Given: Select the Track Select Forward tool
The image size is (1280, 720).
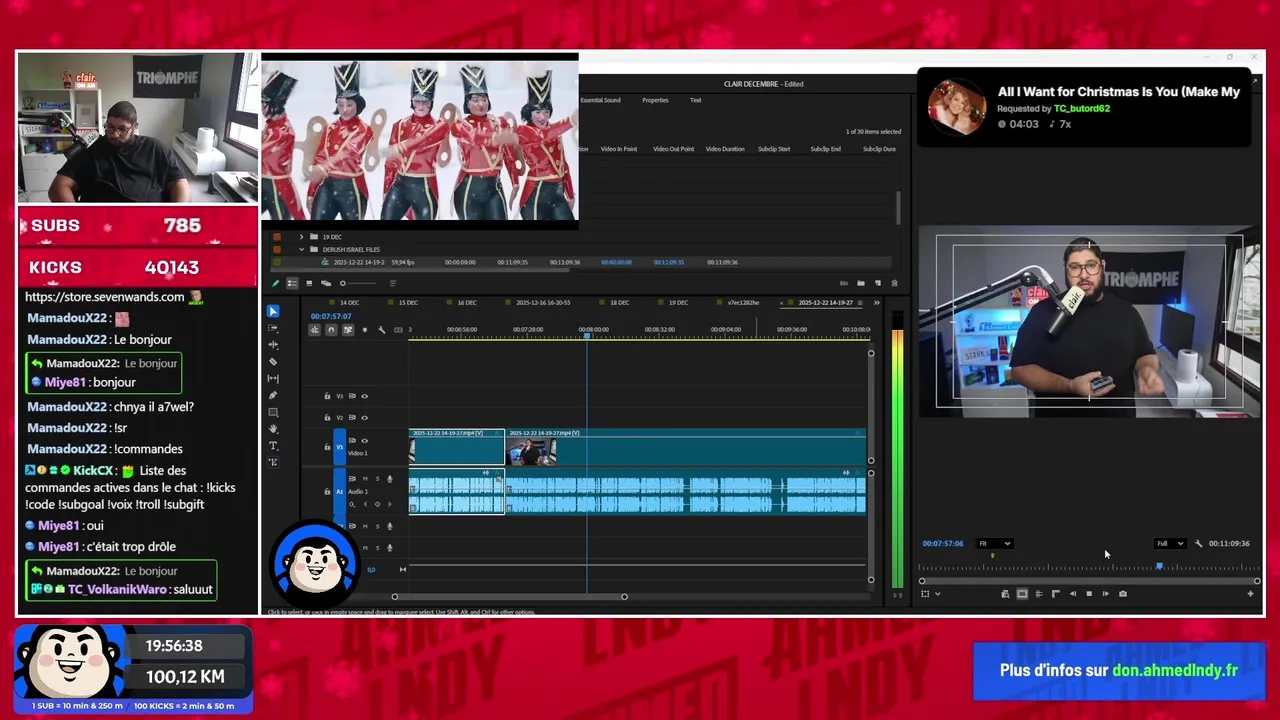Looking at the screenshot, I should coord(272,328).
